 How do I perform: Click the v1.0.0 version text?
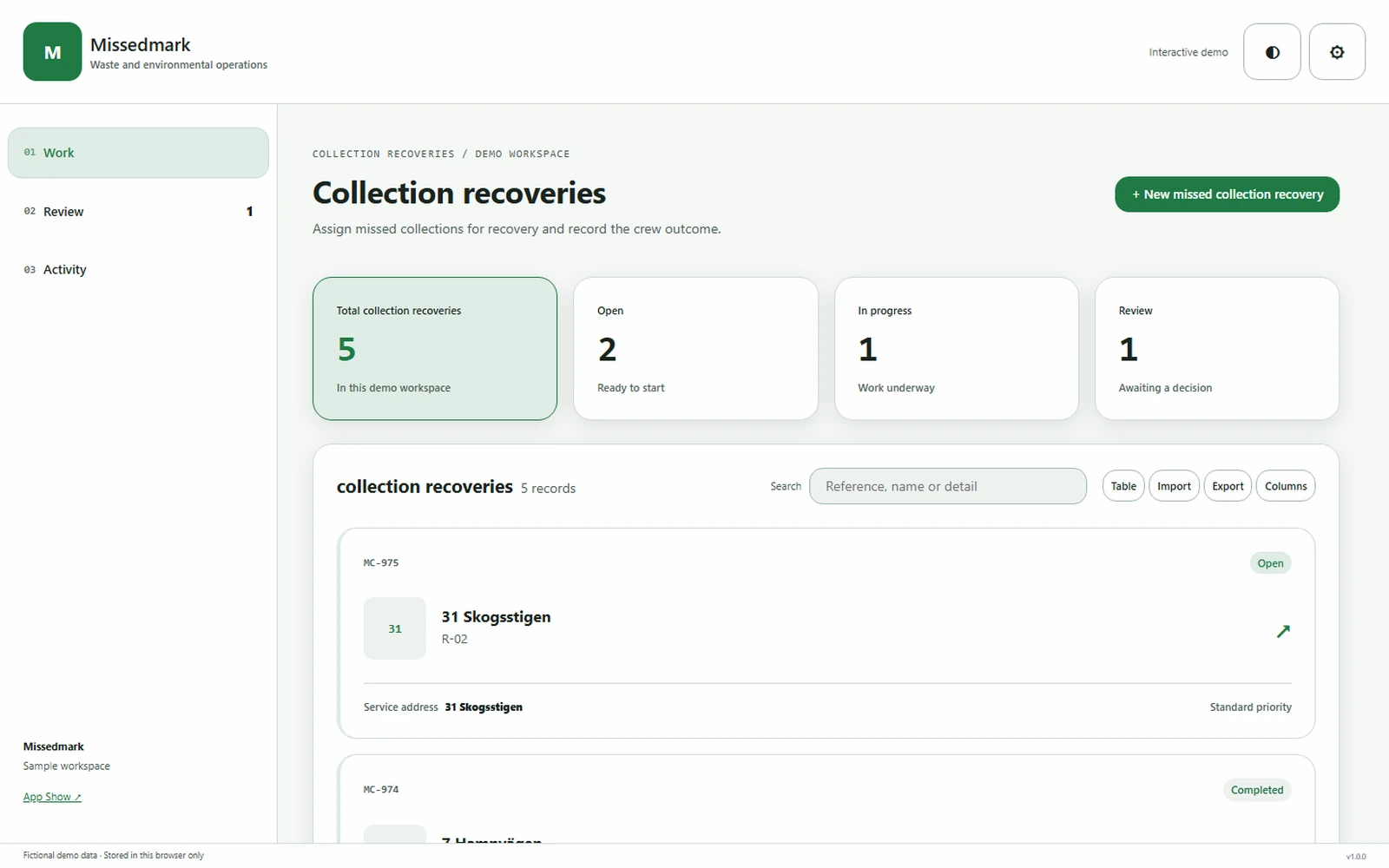point(1355,857)
